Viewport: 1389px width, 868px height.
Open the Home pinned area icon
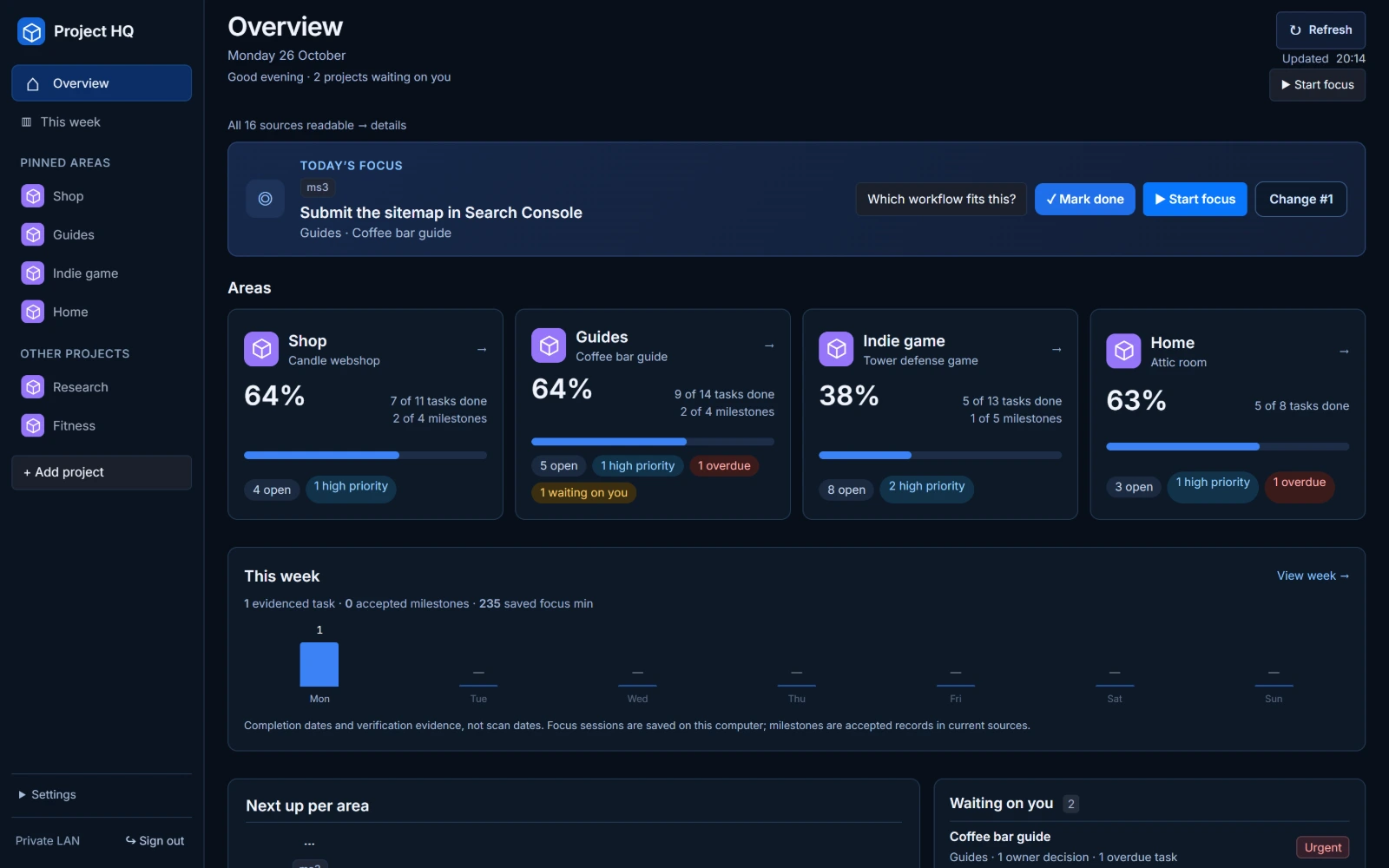click(33, 312)
